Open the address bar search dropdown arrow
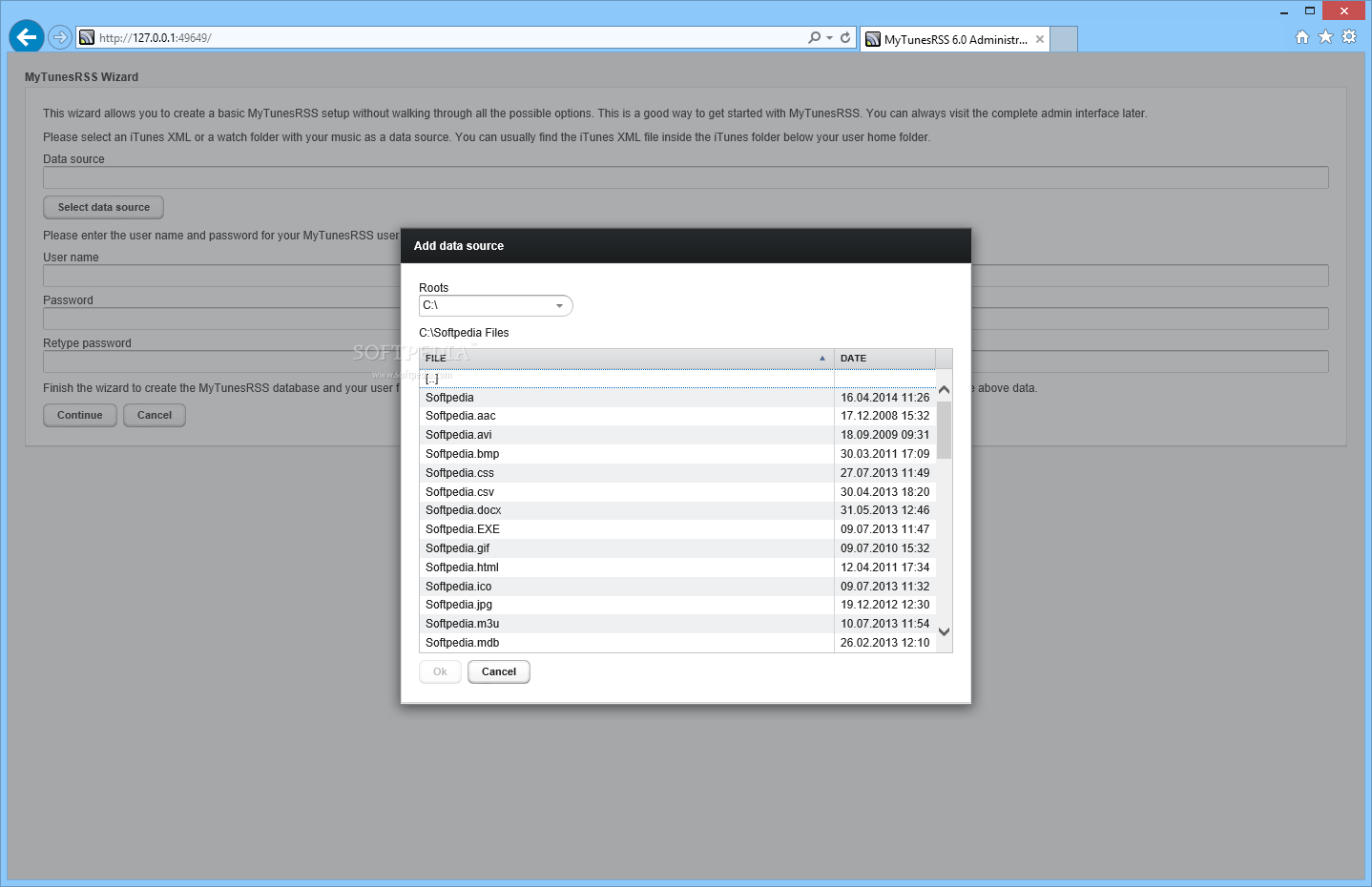This screenshot has width=1372, height=887. pyautogui.click(x=830, y=37)
